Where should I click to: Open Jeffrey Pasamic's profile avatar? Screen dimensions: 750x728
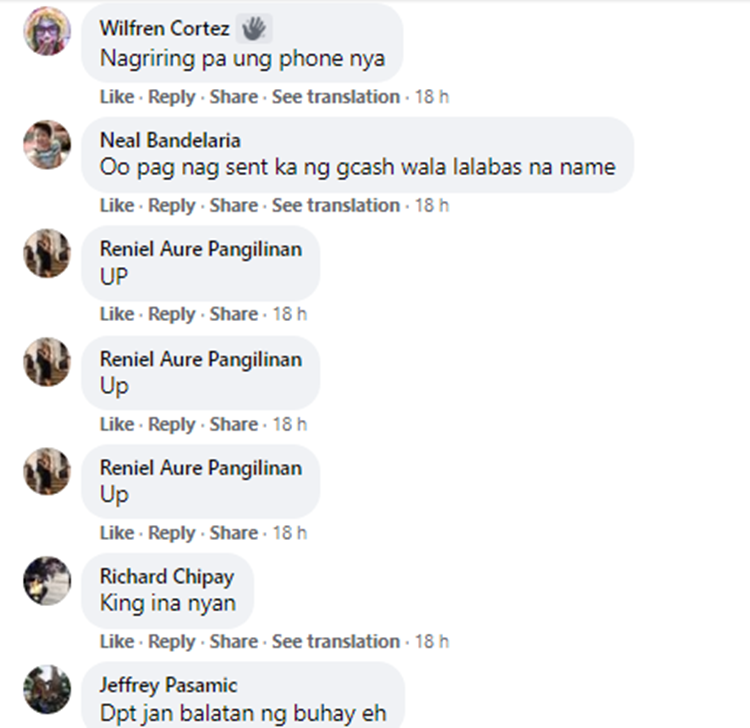point(47,689)
